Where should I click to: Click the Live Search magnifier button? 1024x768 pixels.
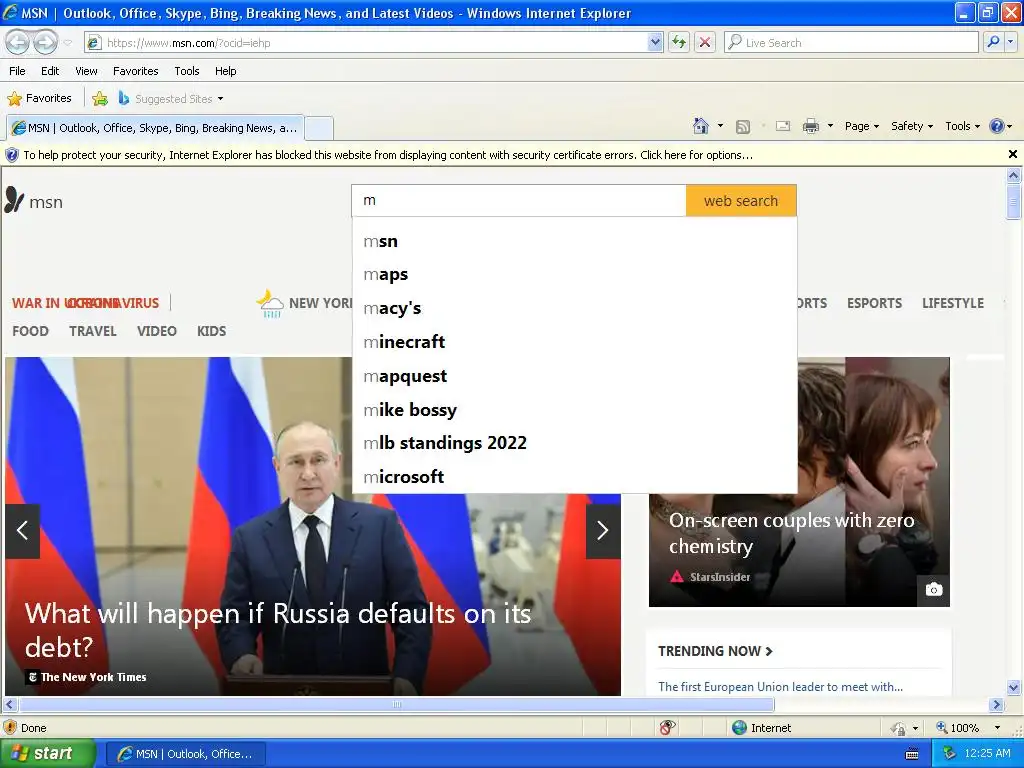[993, 43]
